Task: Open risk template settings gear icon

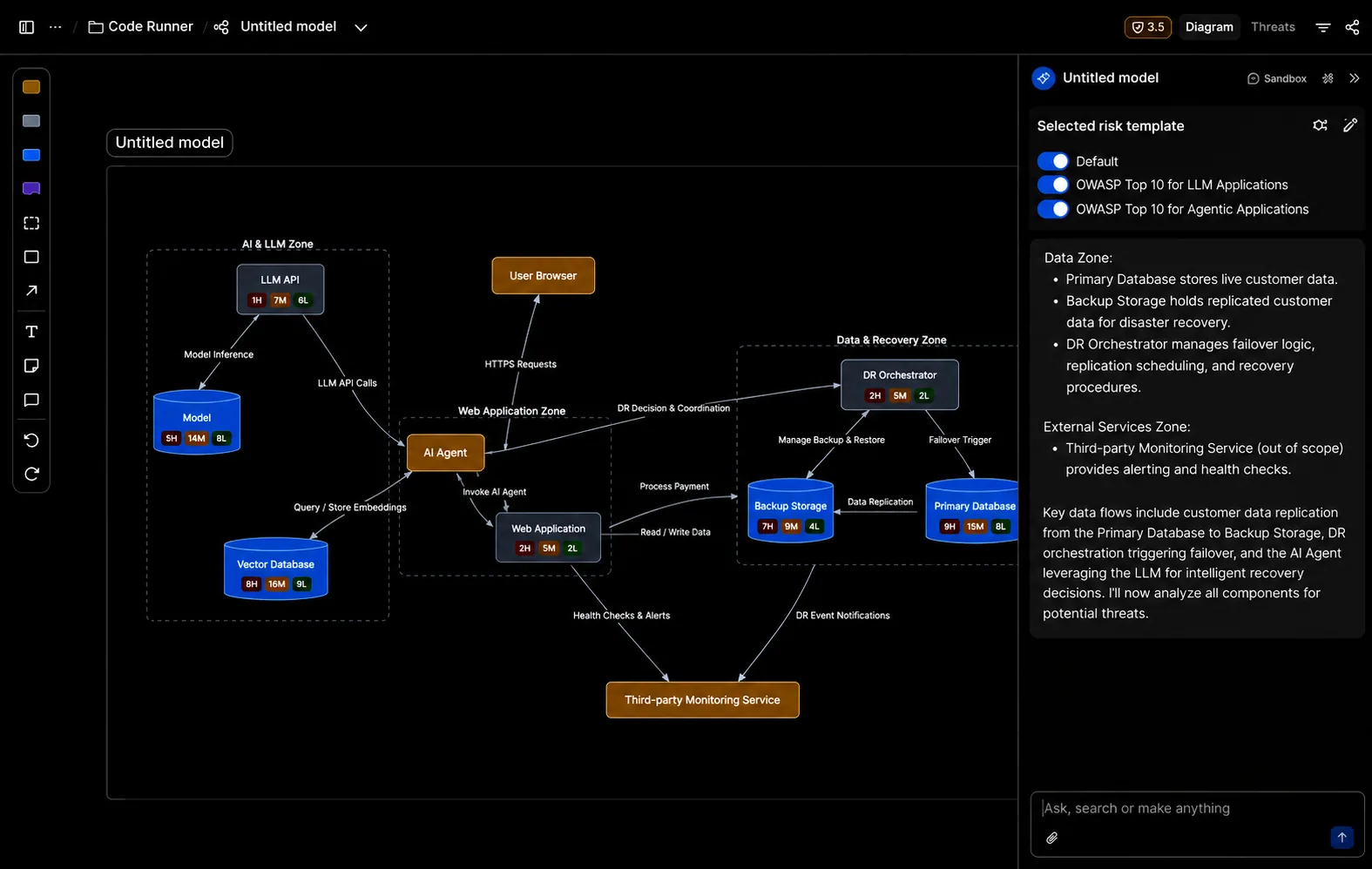Action: [x=1321, y=125]
